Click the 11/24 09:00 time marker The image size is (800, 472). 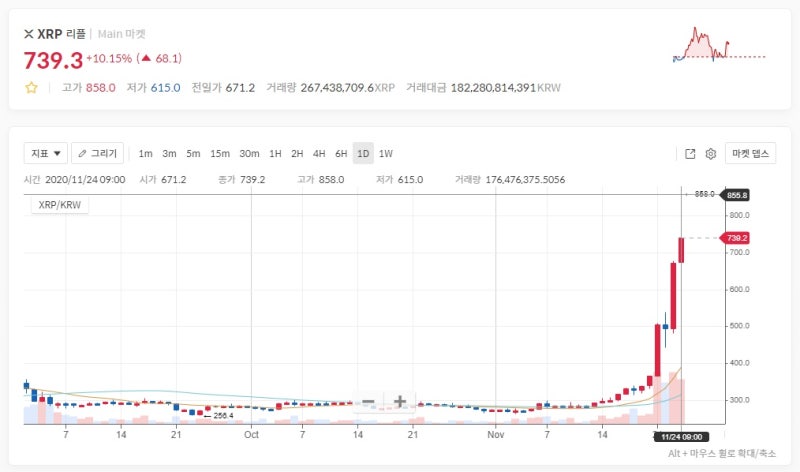pos(682,437)
